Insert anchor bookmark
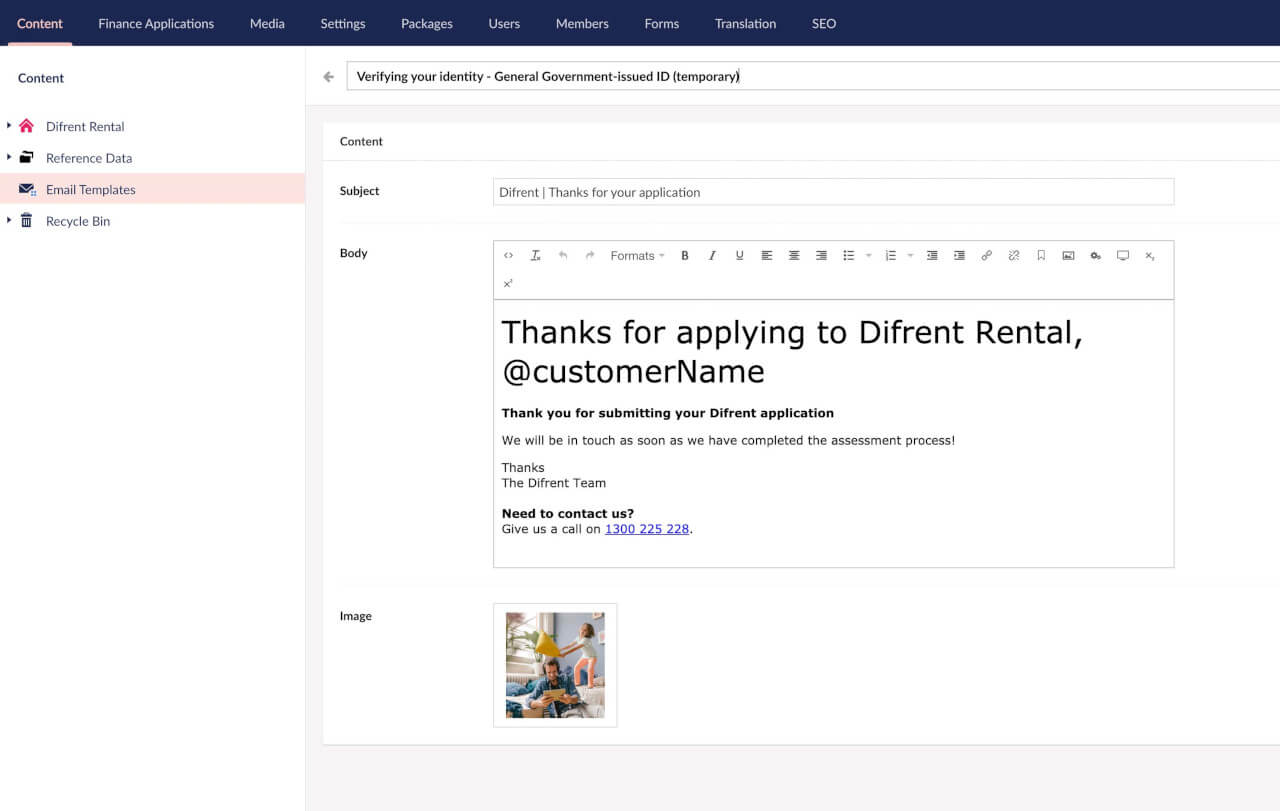Viewport: 1280px width, 811px height. (x=1041, y=256)
